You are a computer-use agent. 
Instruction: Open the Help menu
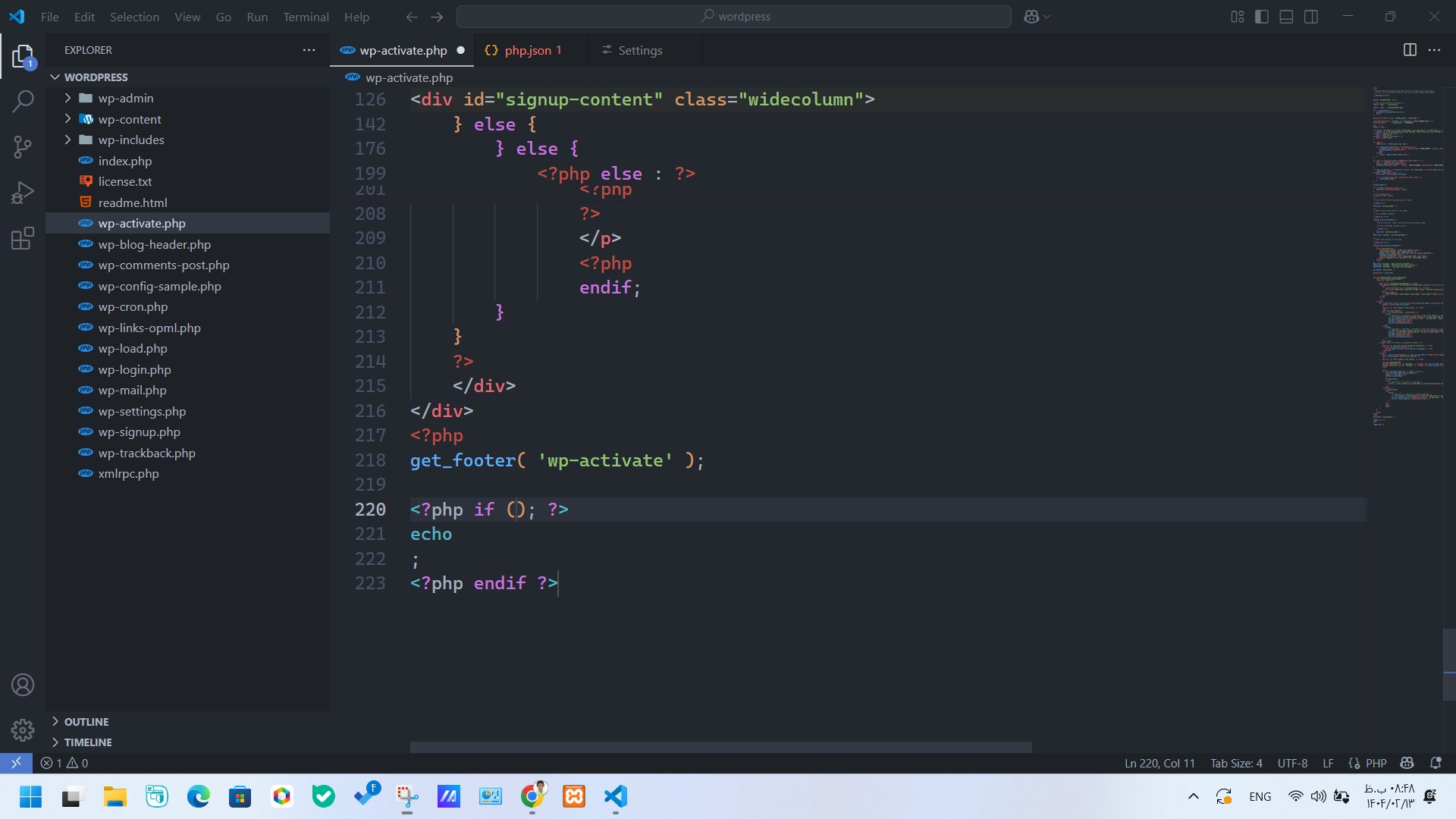tap(356, 17)
